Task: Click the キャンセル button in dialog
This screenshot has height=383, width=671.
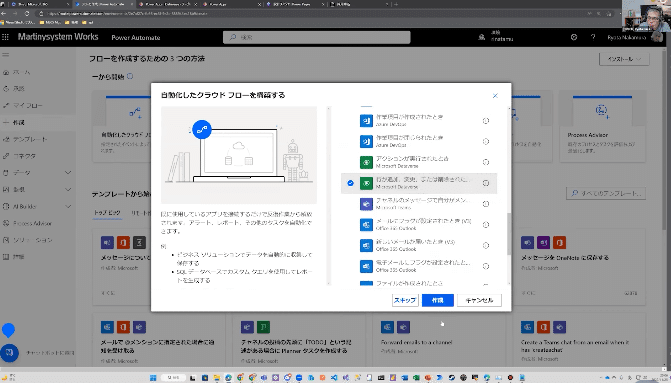Action: pos(479,300)
